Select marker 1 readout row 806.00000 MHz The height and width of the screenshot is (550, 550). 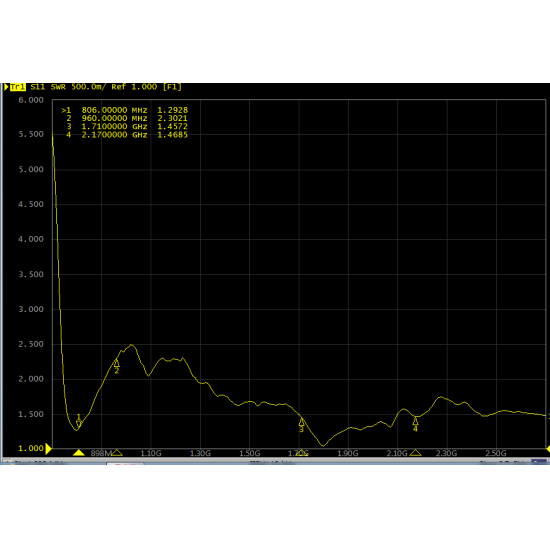(125, 110)
